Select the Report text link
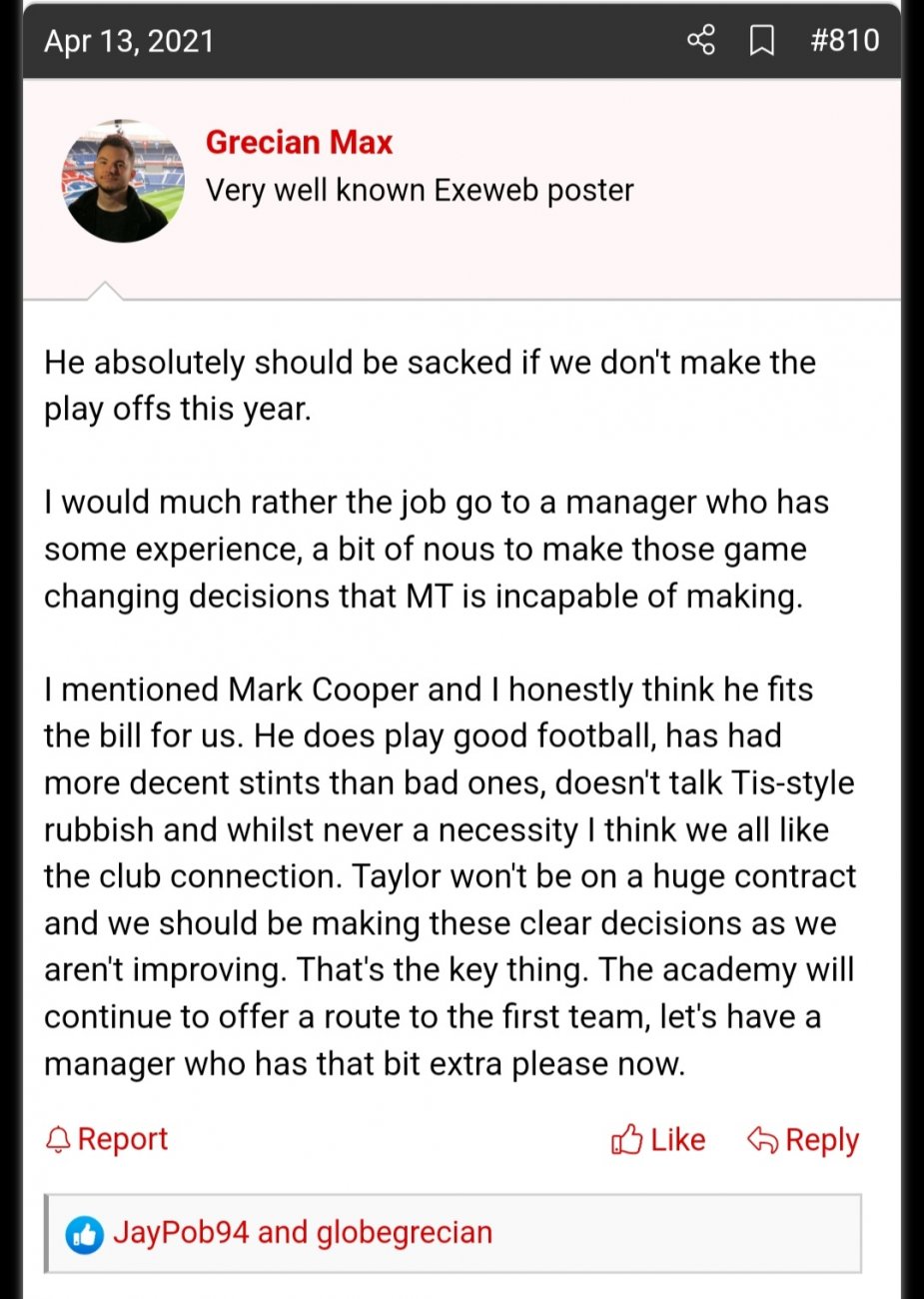Viewport: 924px width, 1299px height. tap(122, 1139)
